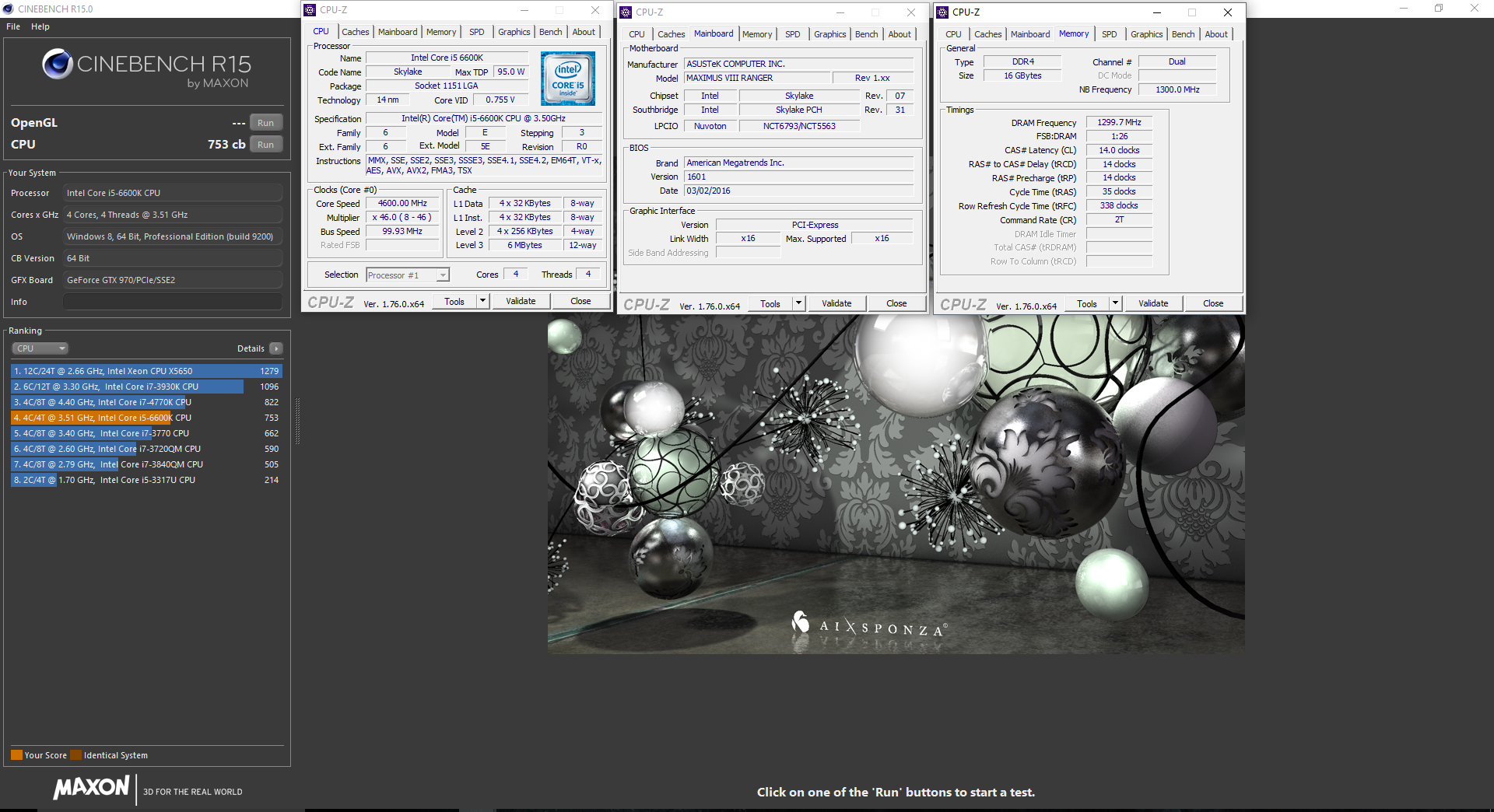Switch to Bench tab in first CPU-Z window
The height and width of the screenshot is (812, 1494).
(x=551, y=32)
